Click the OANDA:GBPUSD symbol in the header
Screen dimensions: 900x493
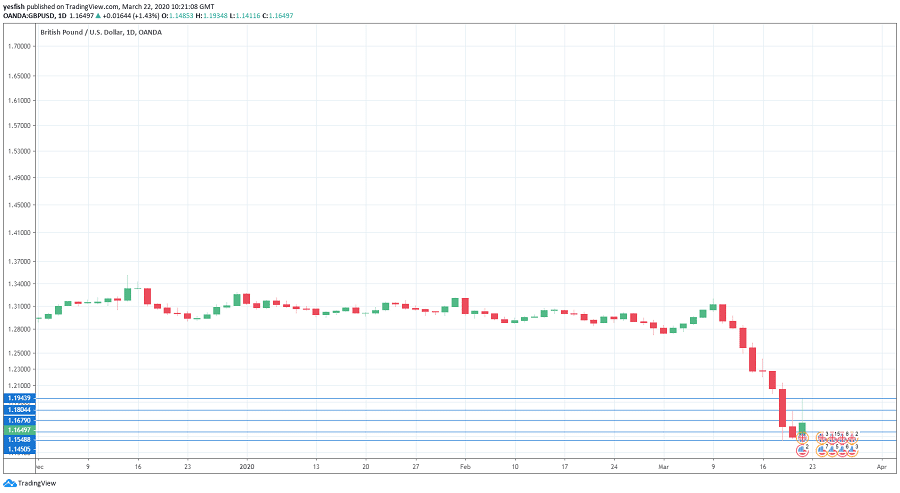(28, 15)
